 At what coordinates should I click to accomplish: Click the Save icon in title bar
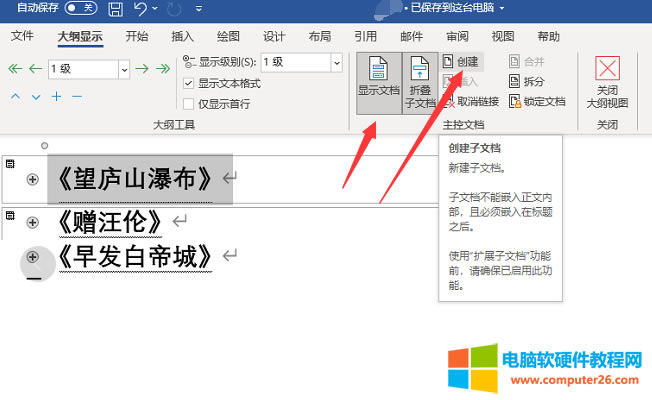click(x=115, y=11)
